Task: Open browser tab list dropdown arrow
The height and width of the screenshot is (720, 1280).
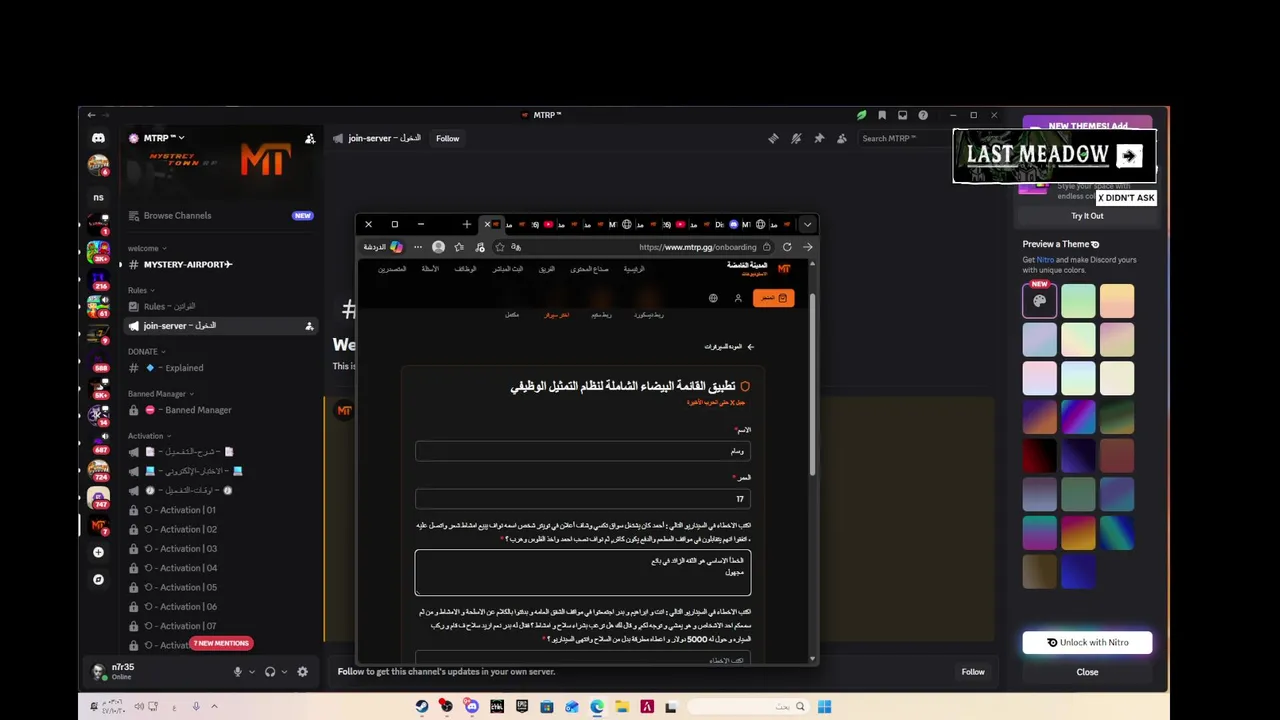Action: (x=808, y=224)
